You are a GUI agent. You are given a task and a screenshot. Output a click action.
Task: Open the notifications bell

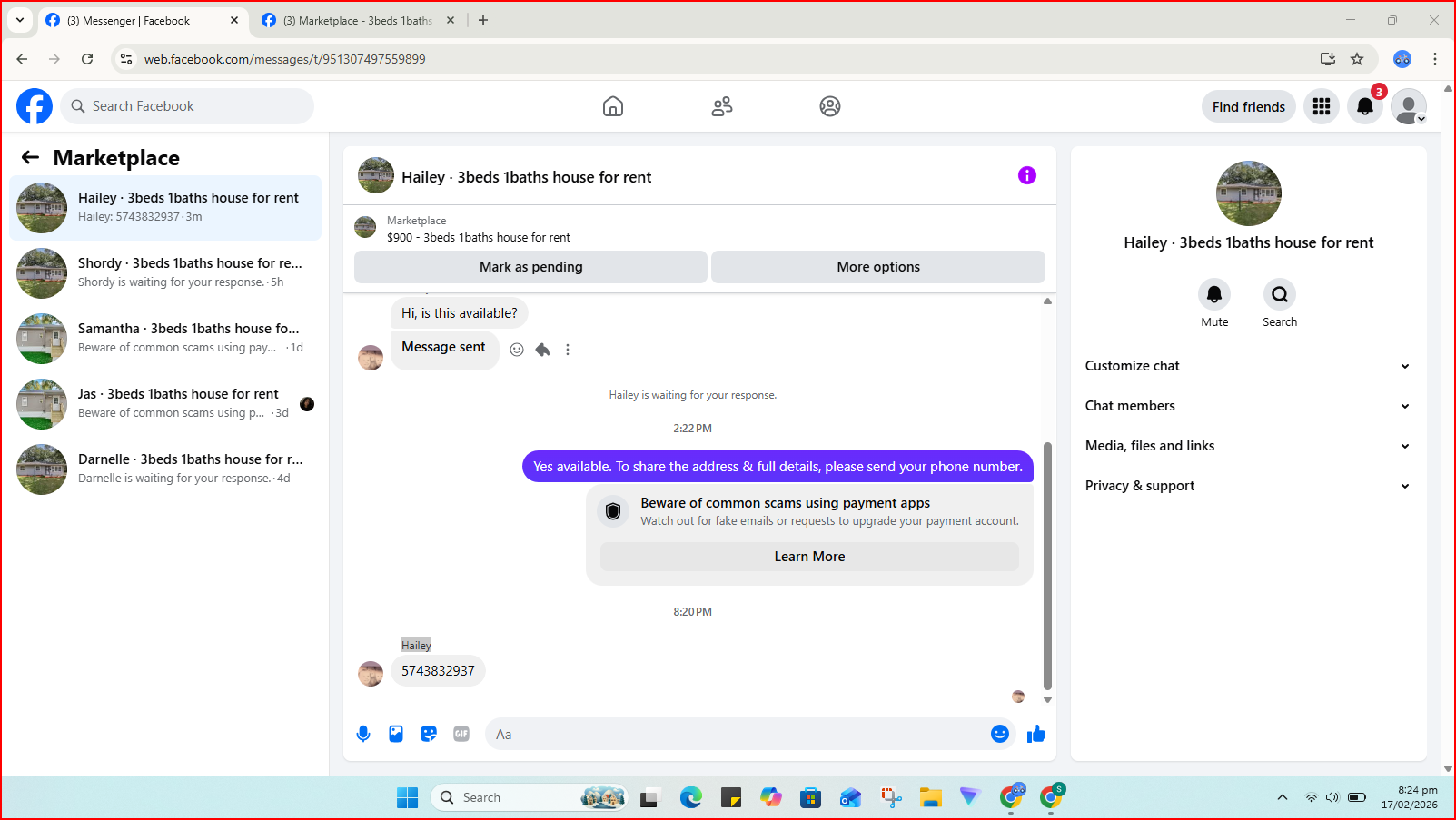pyautogui.click(x=1365, y=106)
